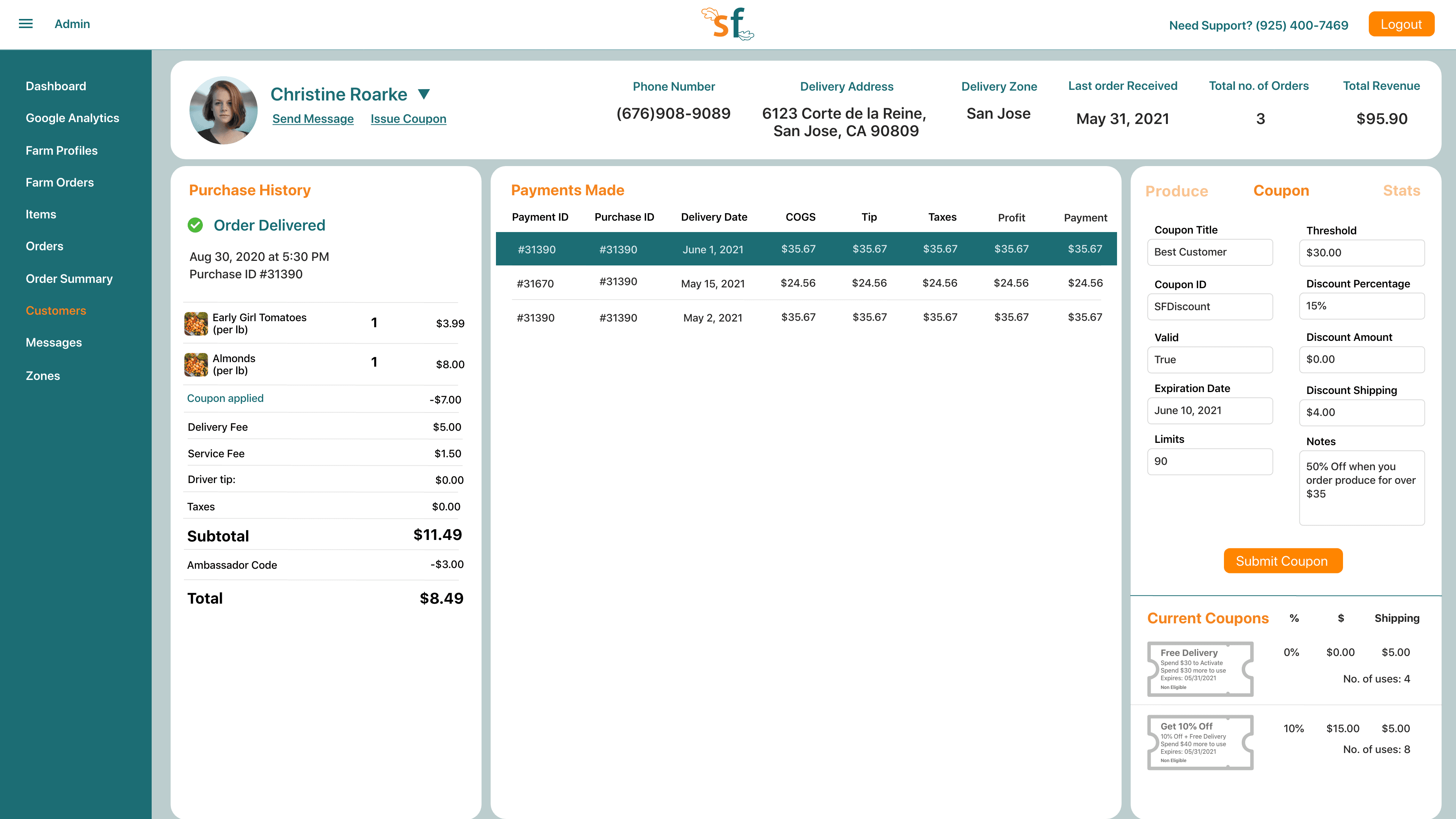Click the Valid input field
Viewport: 1456px width, 819px height.
pos(1210,359)
